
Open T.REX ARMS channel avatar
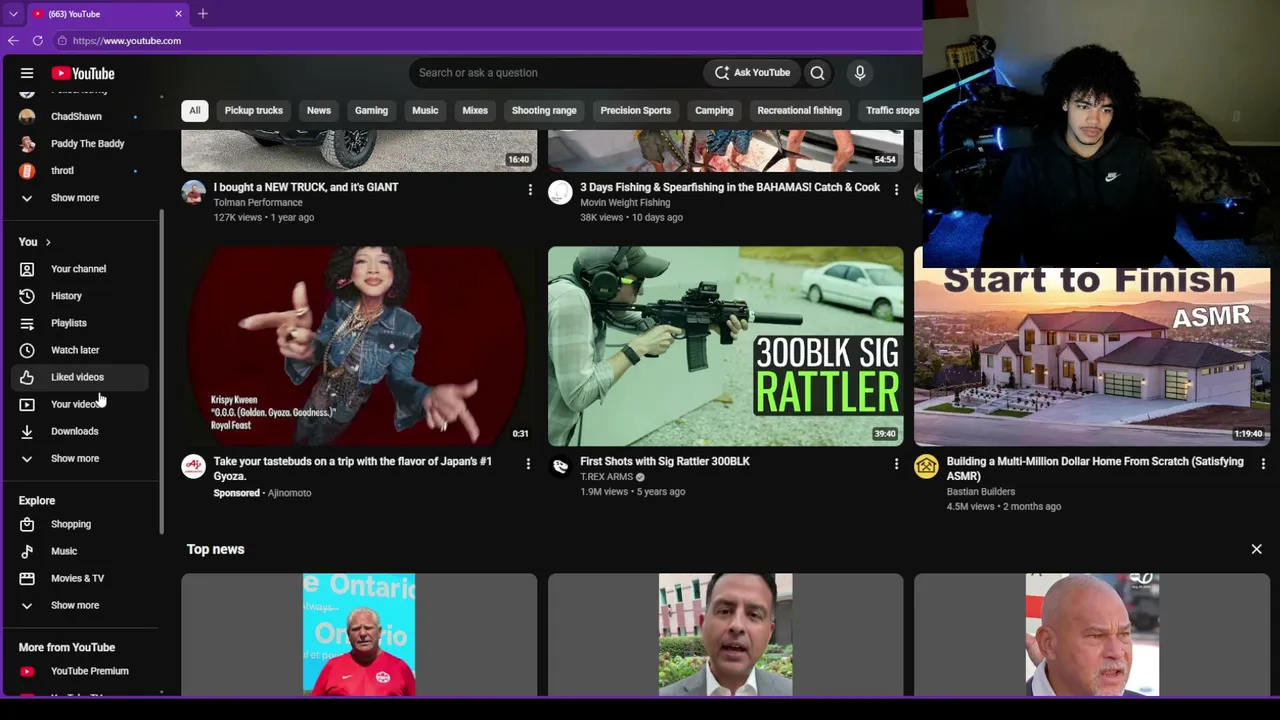(560, 466)
